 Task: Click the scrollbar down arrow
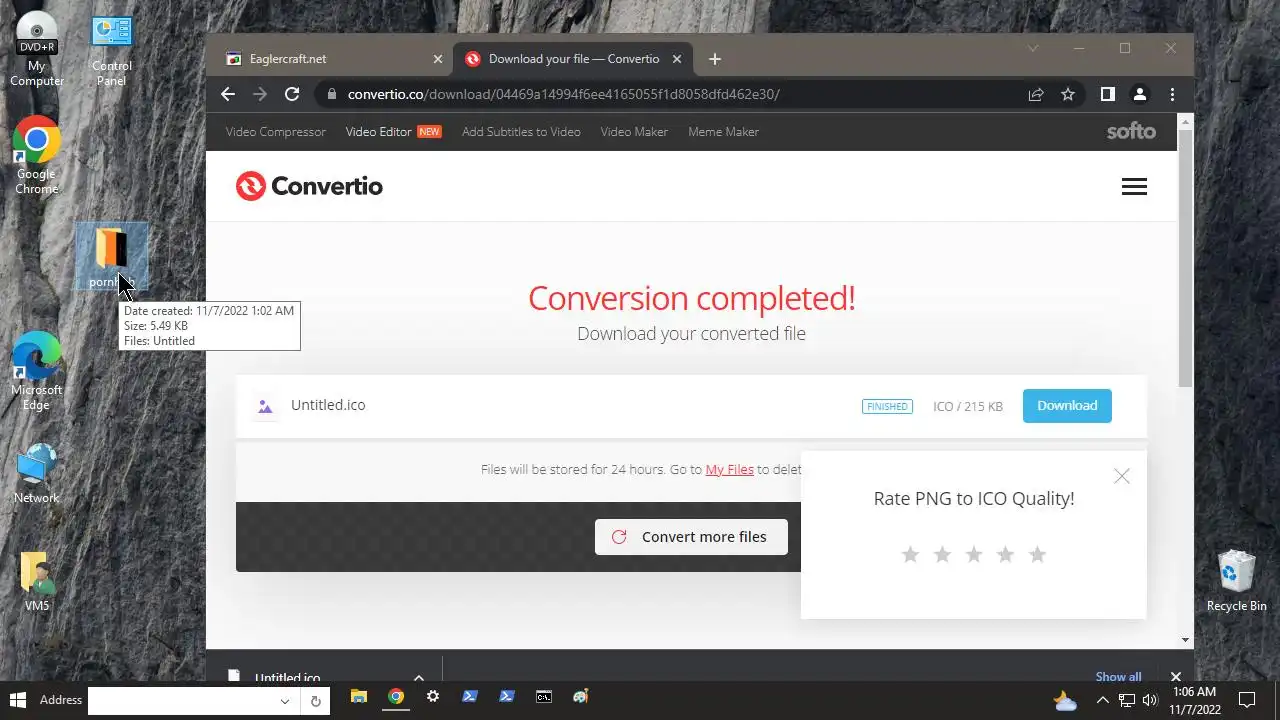coord(1186,640)
